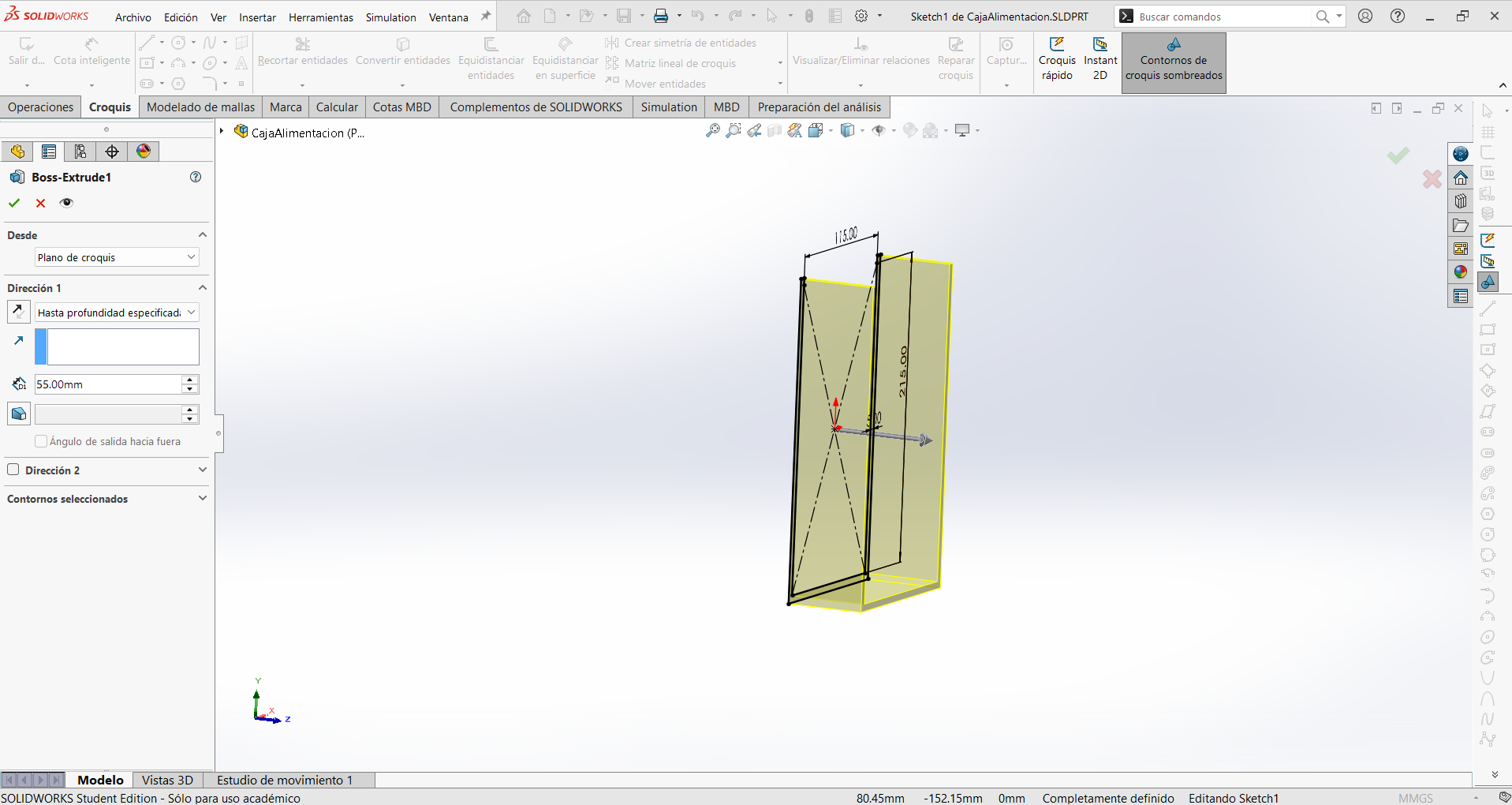Toggle Contornos de croquis sombreados

(1174, 62)
